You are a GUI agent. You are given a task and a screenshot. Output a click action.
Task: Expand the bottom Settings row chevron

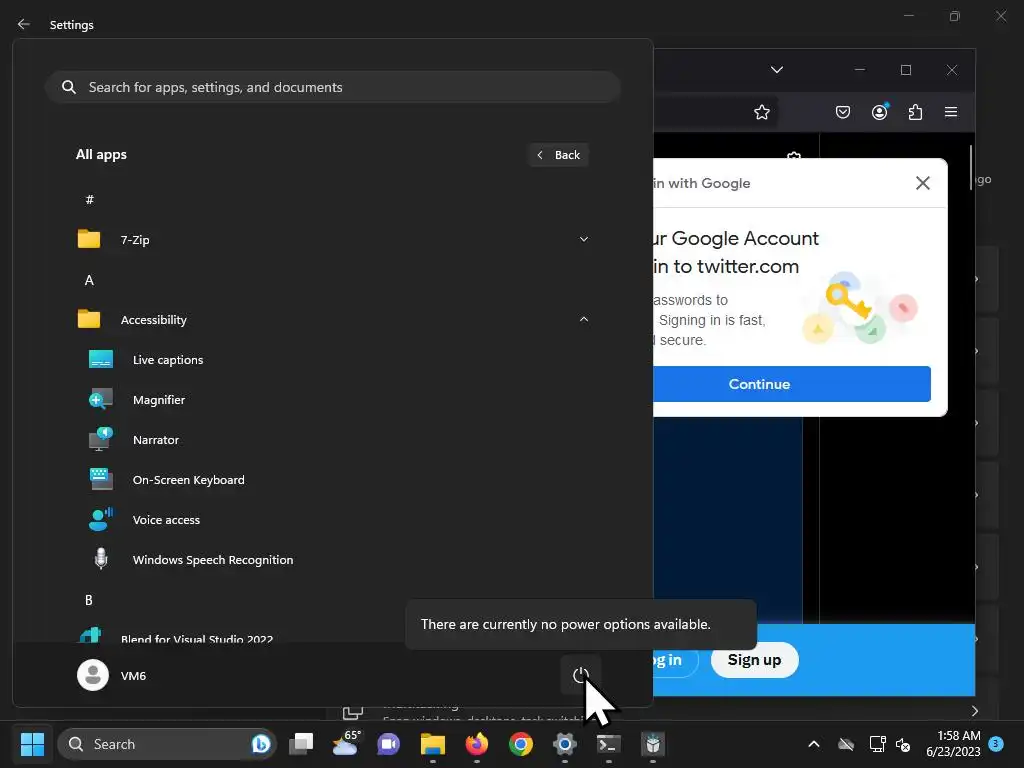(x=975, y=711)
